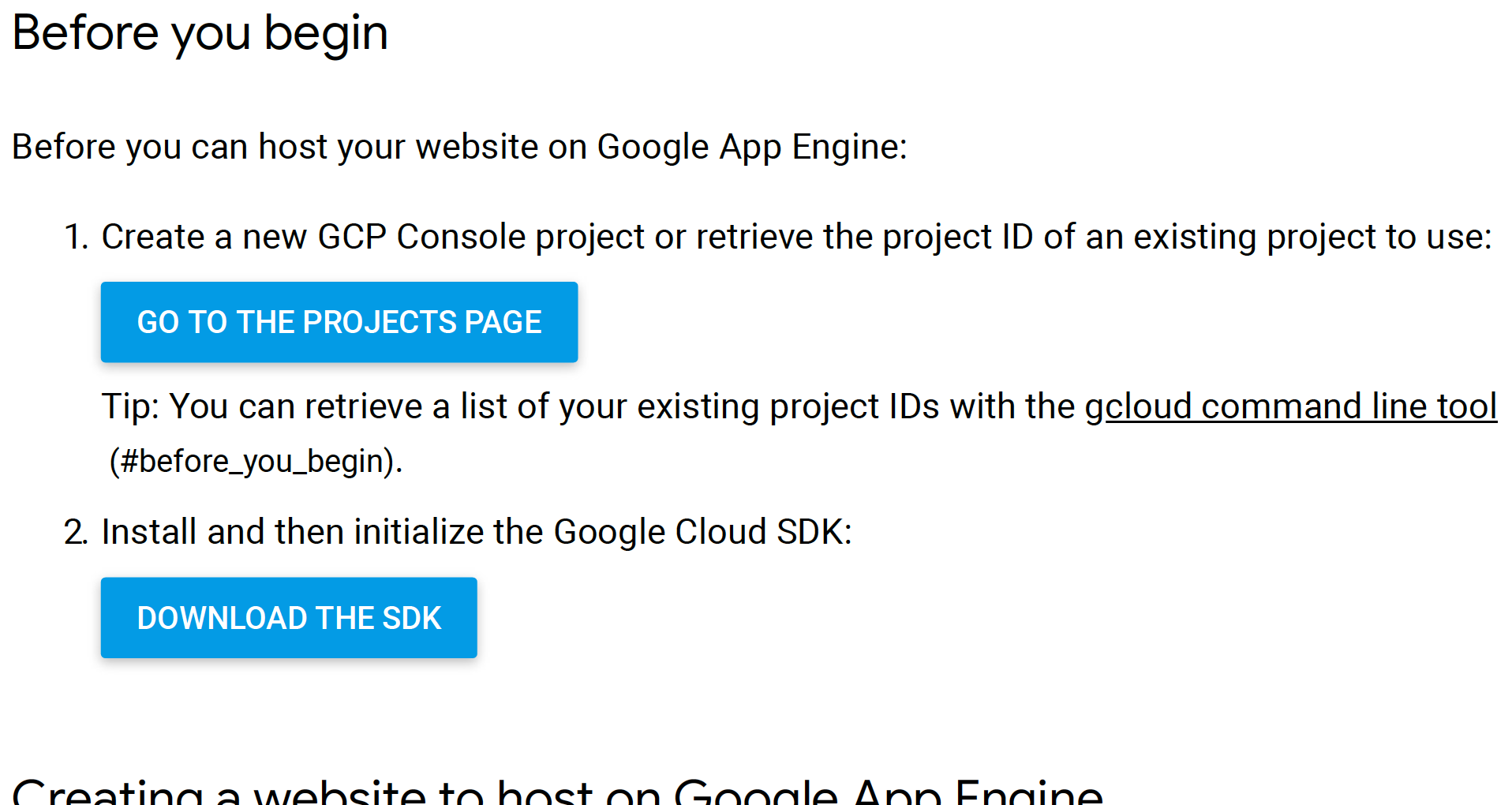Click list number 1 marker
The height and width of the screenshot is (805, 1512).
77,237
